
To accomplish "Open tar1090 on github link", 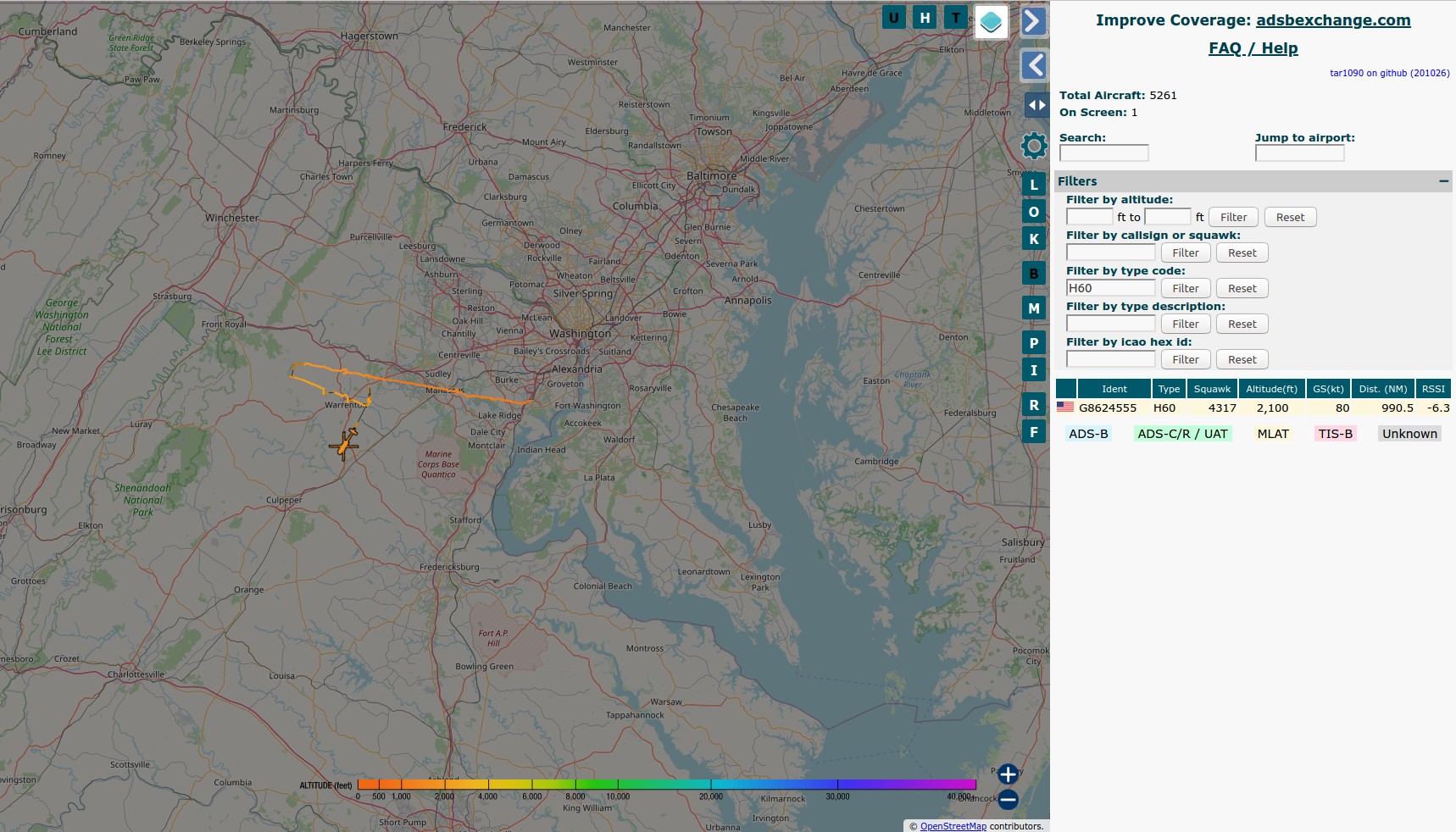I will pyautogui.click(x=1389, y=73).
